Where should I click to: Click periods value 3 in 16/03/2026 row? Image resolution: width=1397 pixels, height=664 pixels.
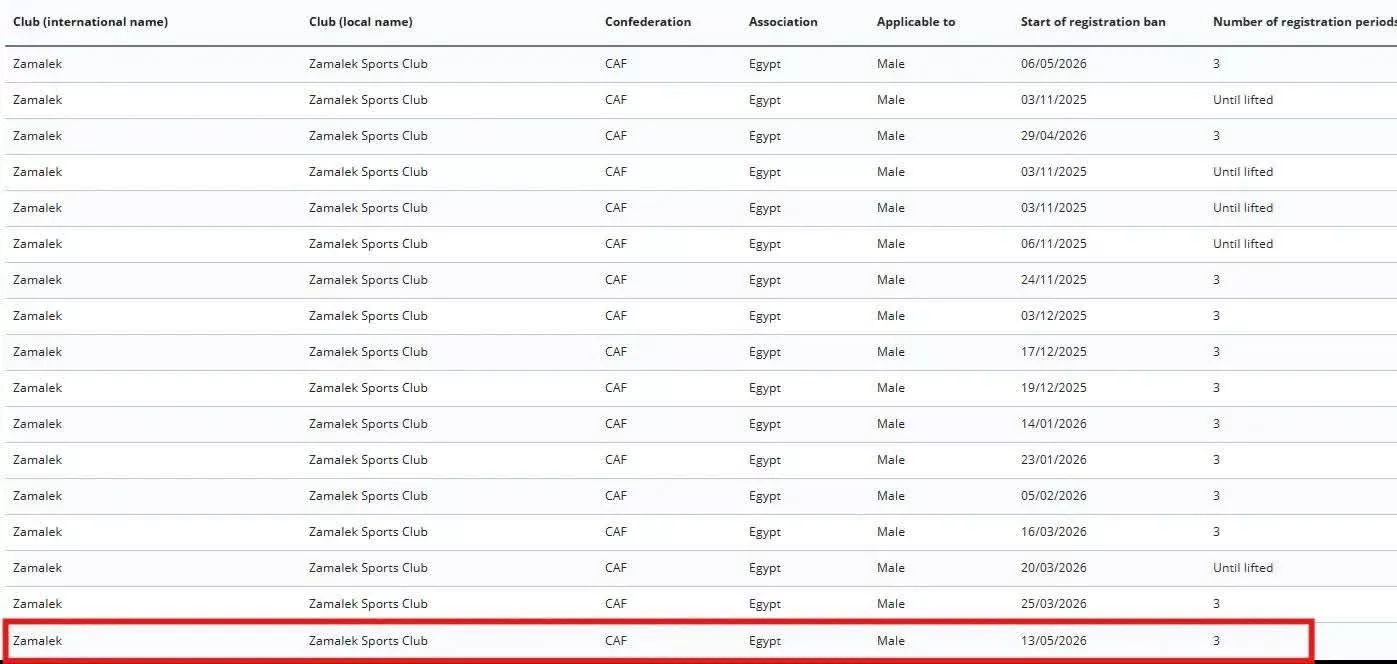click(x=1216, y=532)
